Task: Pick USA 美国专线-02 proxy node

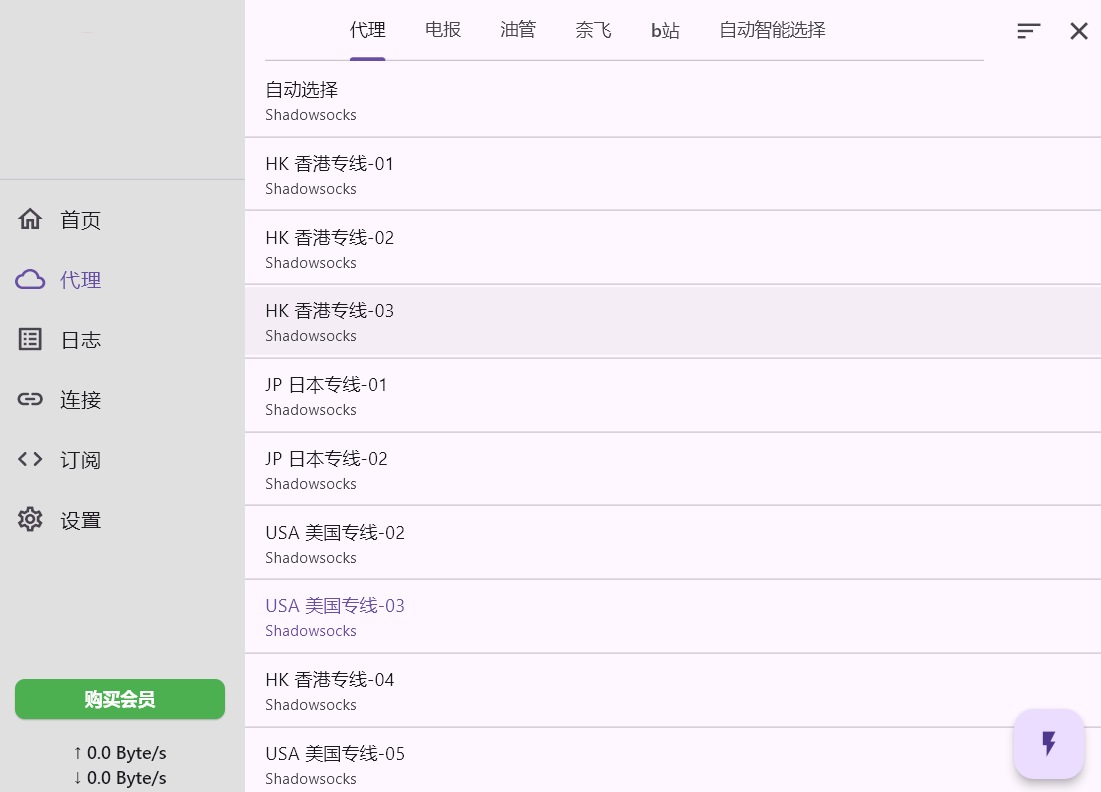Action: (672, 543)
